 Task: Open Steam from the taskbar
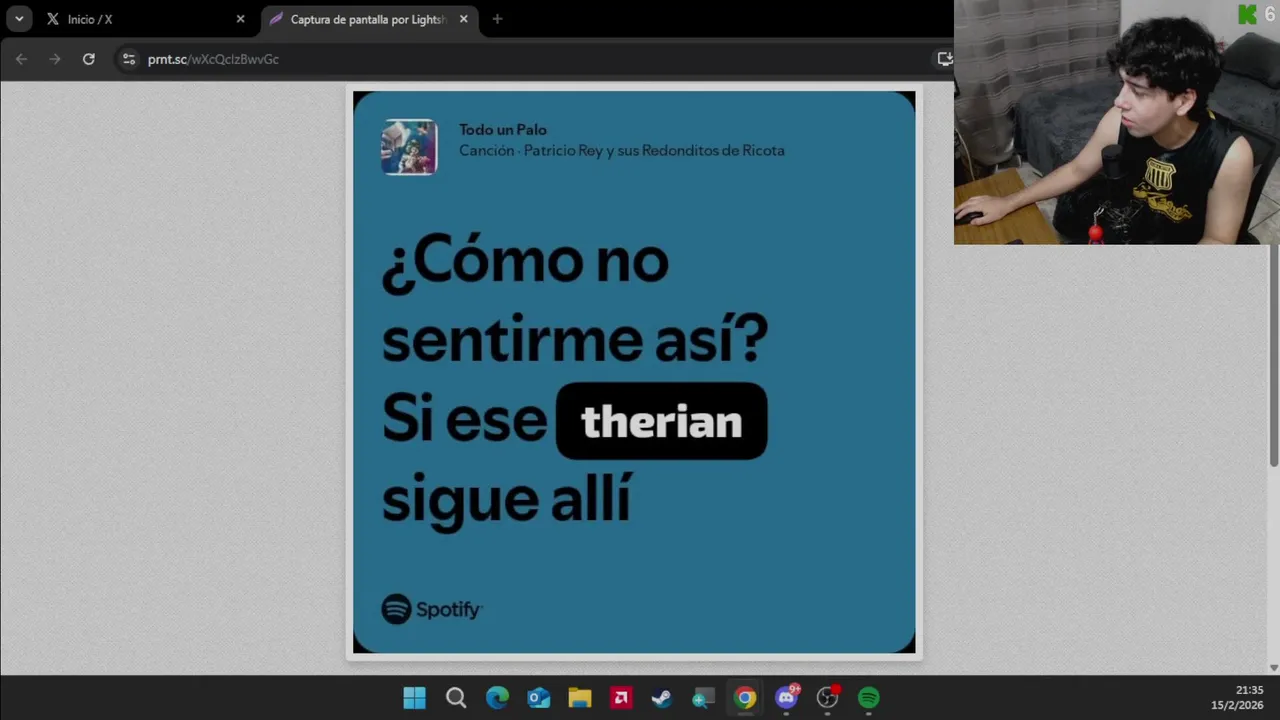coord(662,698)
